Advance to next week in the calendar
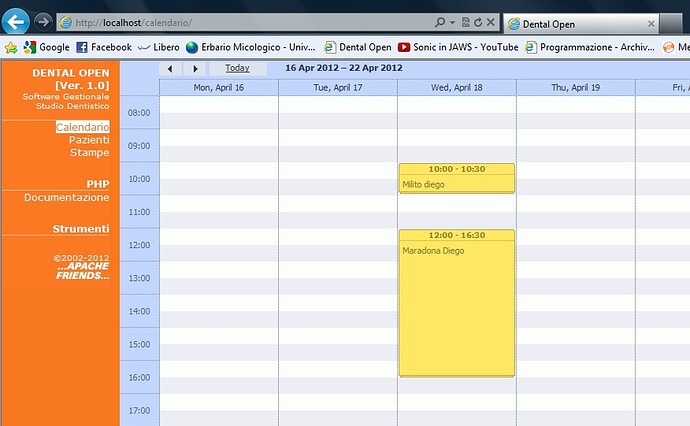The image size is (690, 426). tap(196, 69)
